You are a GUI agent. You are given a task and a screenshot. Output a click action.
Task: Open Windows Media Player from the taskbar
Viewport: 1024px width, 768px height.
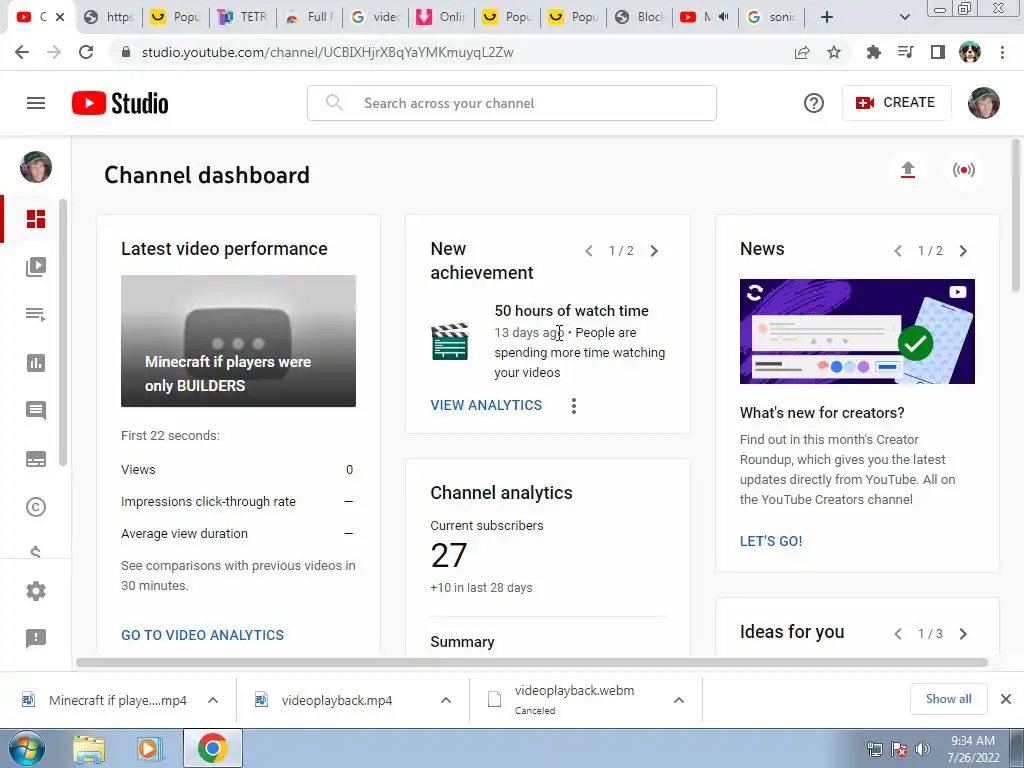click(x=149, y=748)
